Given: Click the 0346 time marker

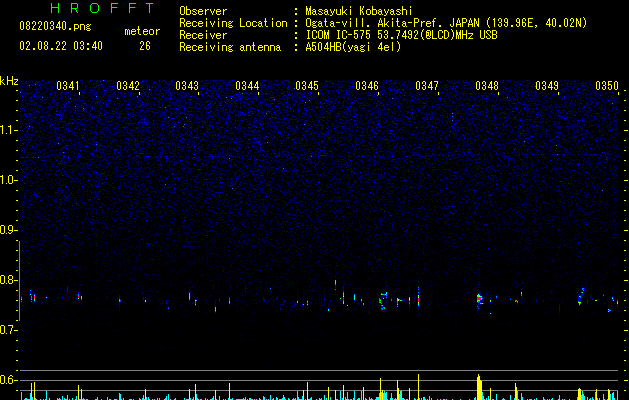Looking at the screenshot, I should click(x=367, y=86).
